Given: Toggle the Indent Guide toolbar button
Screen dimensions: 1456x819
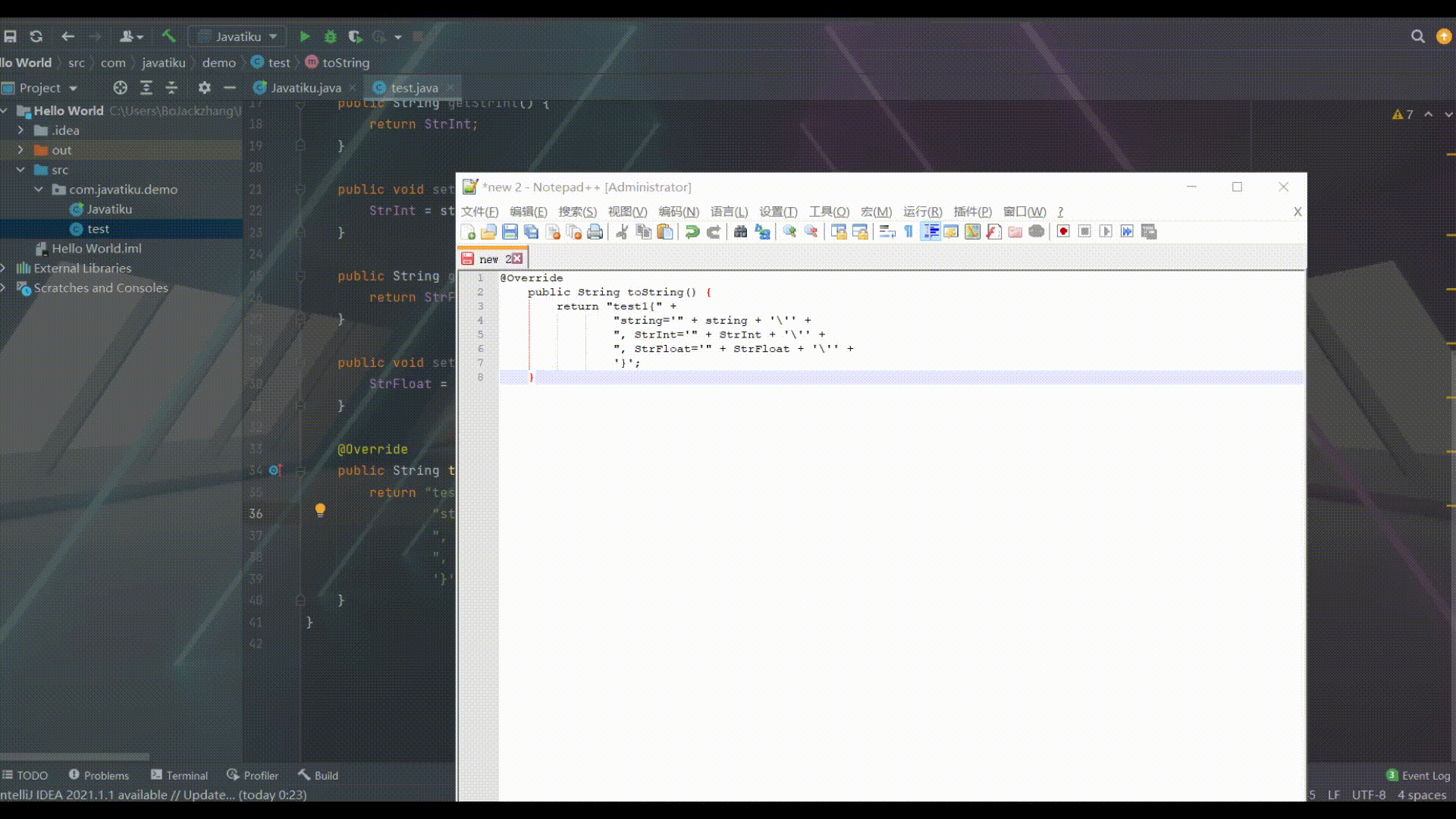Looking at the screenshot, I should click(x=930, y=232).
